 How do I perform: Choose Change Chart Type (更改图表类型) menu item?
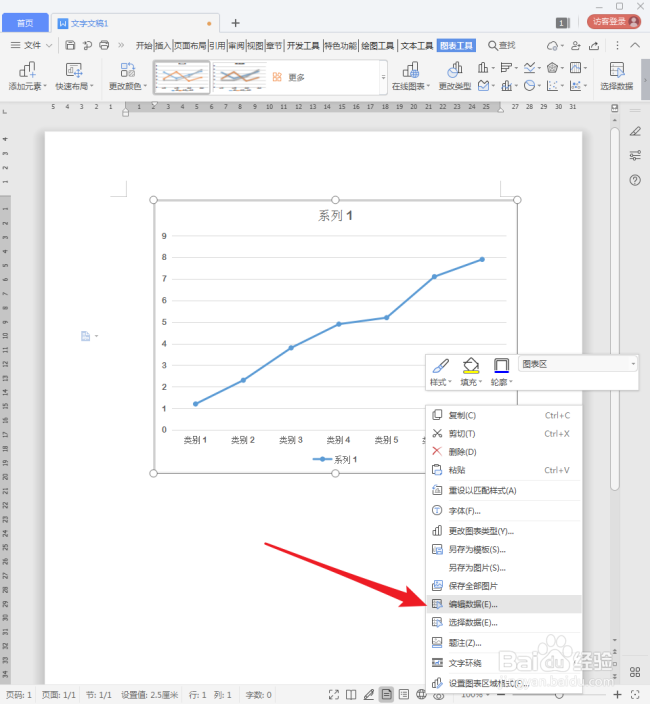coord(504,531)
